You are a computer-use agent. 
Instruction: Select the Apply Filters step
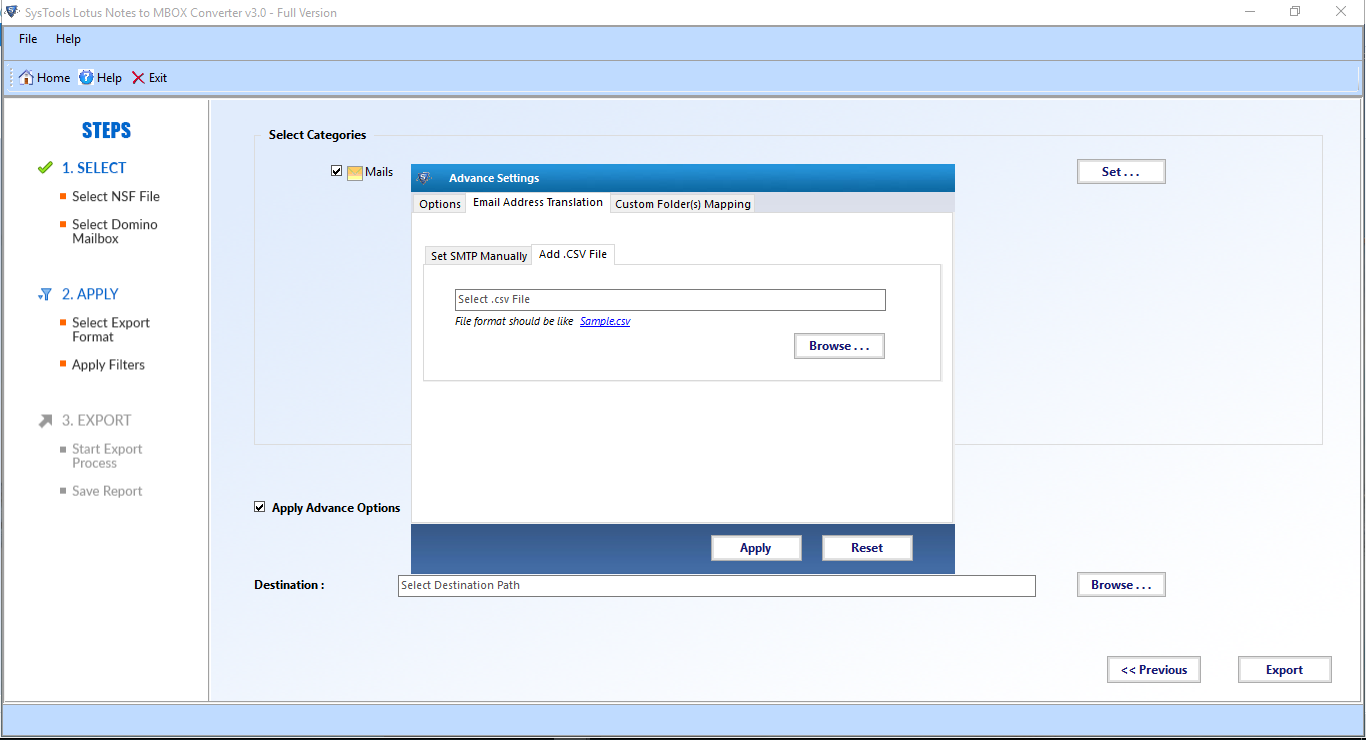tap(108, 365)
